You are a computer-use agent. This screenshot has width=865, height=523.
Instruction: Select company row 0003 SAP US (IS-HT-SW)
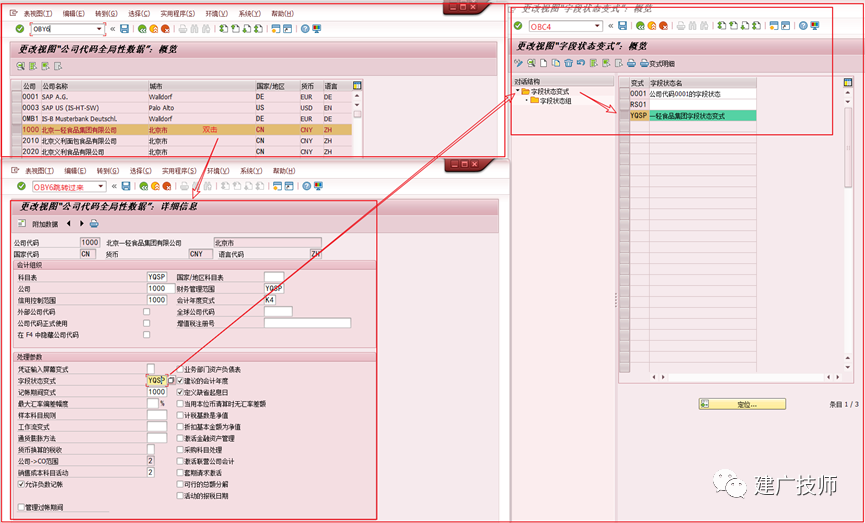click(186, 108)
